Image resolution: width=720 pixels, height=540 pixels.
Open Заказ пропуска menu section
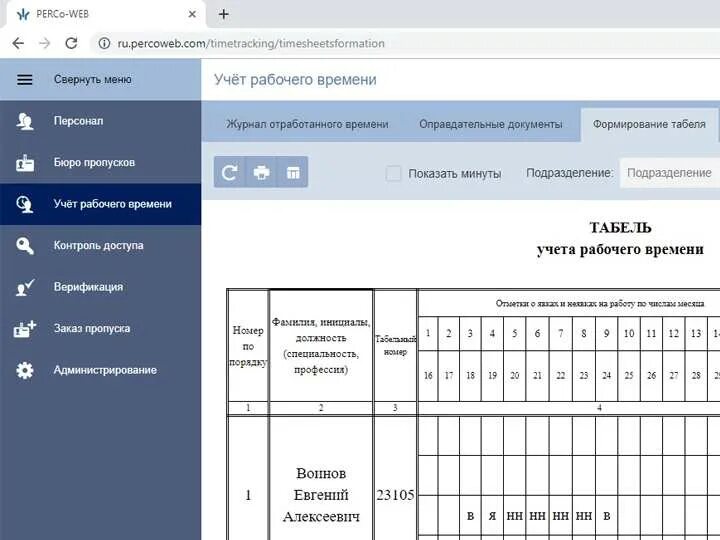[x=101, y=329]
